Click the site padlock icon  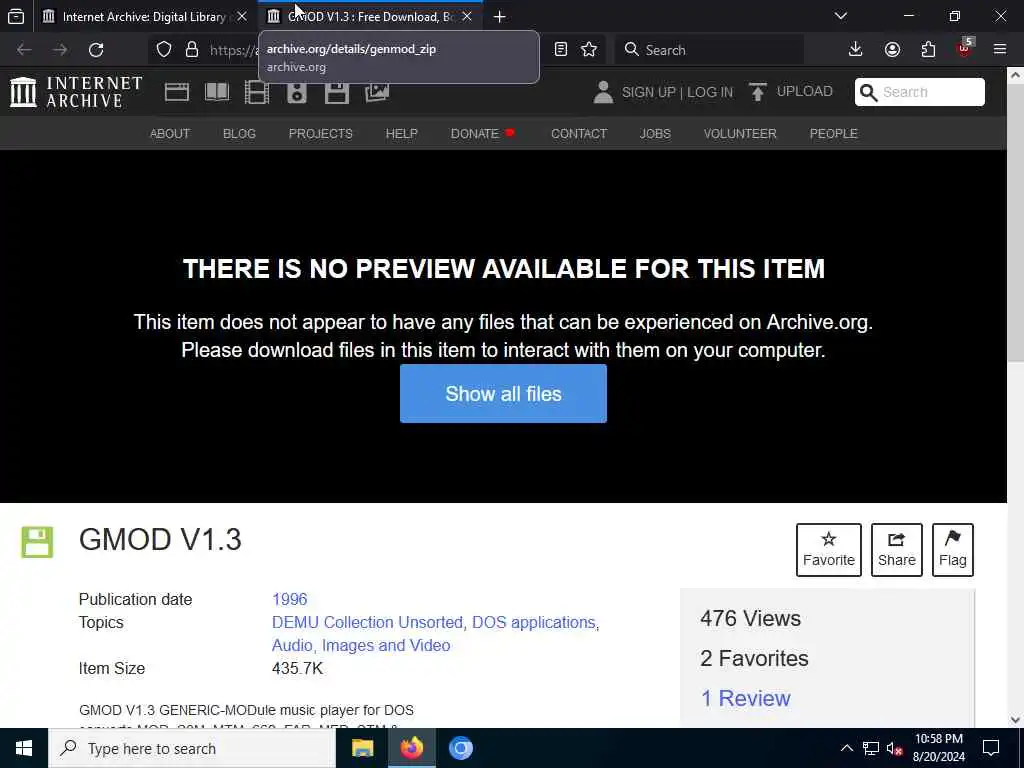click(192, 50)
